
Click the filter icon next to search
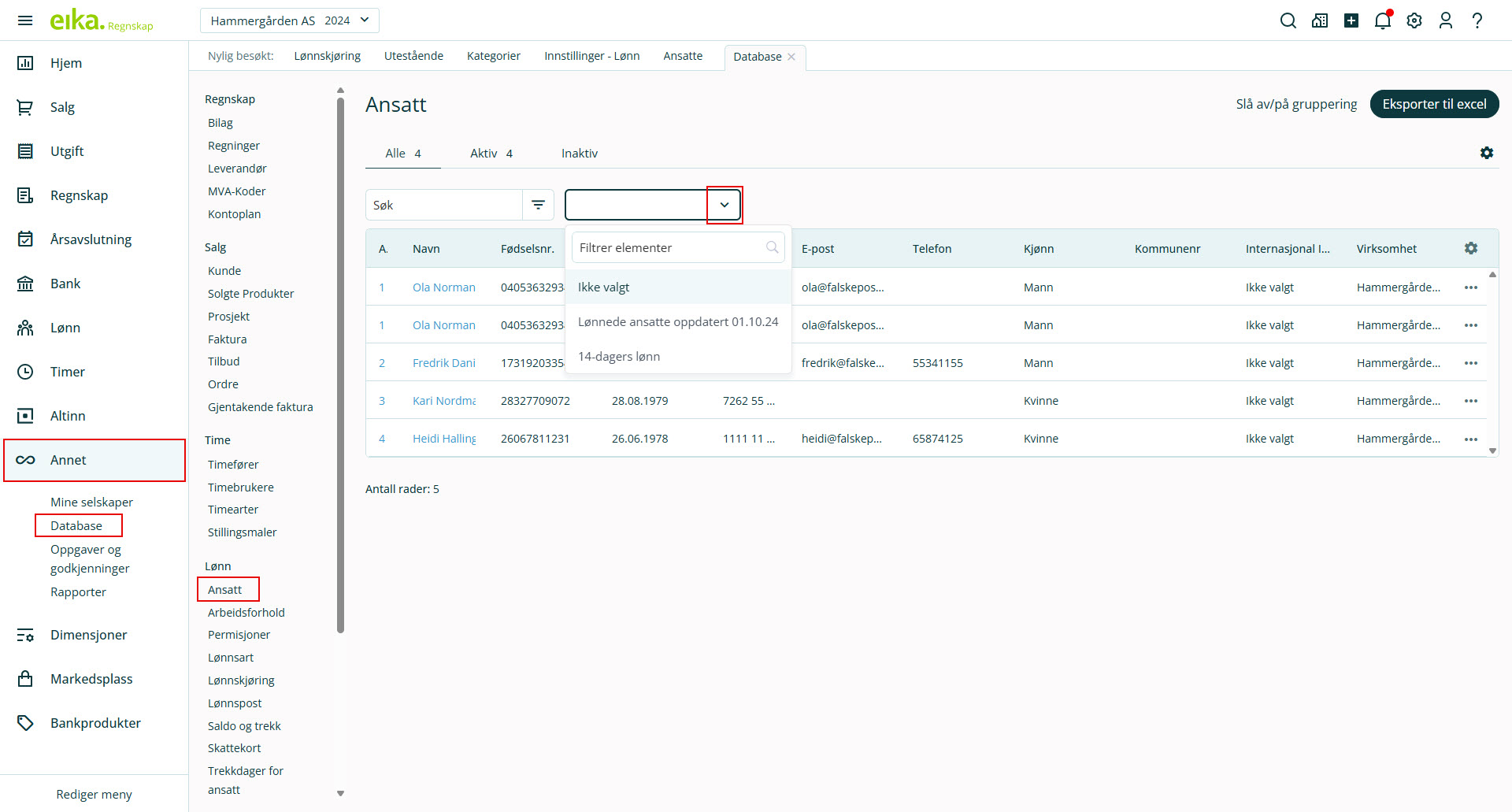point(539,205)
